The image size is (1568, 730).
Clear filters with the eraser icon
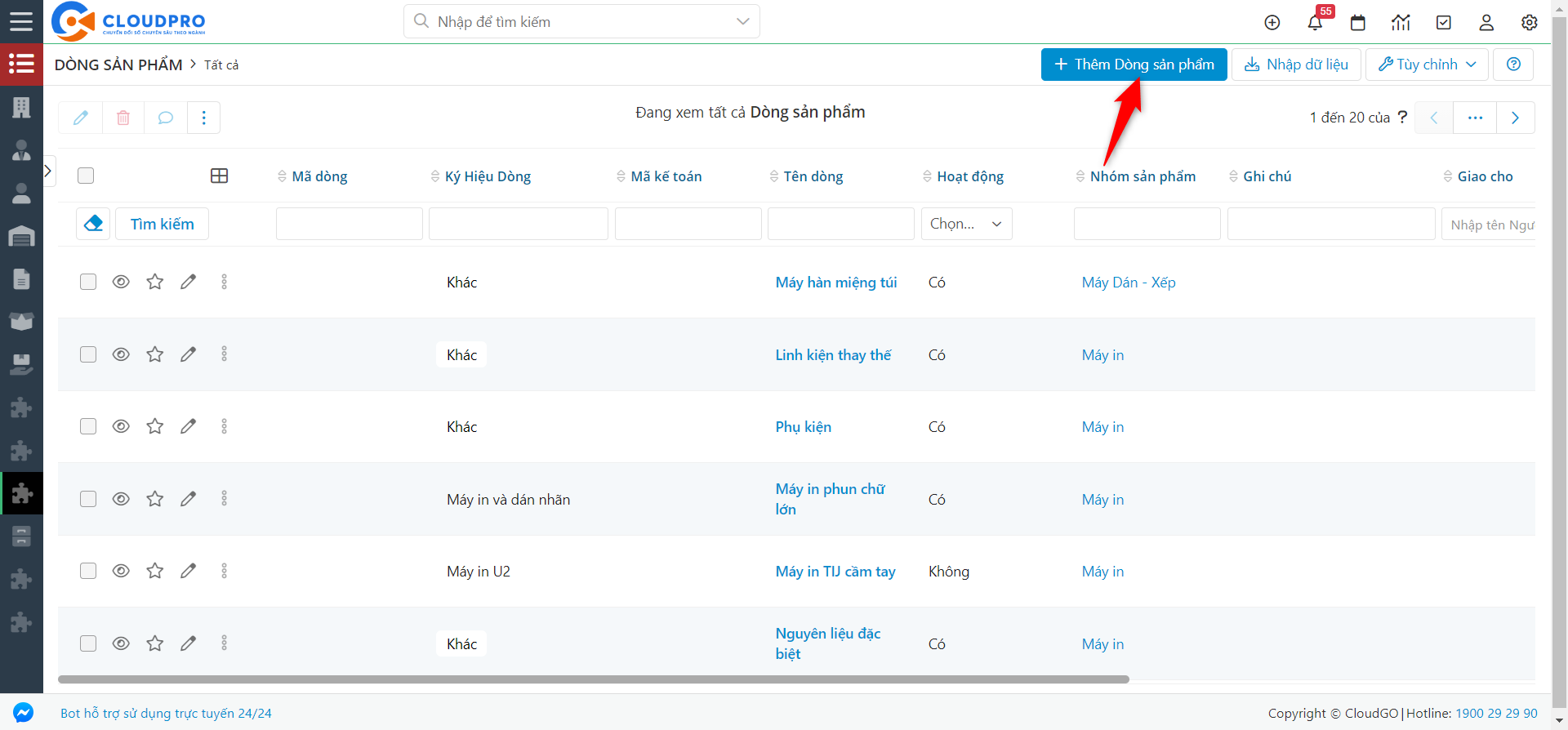click(x=93, y=223)
